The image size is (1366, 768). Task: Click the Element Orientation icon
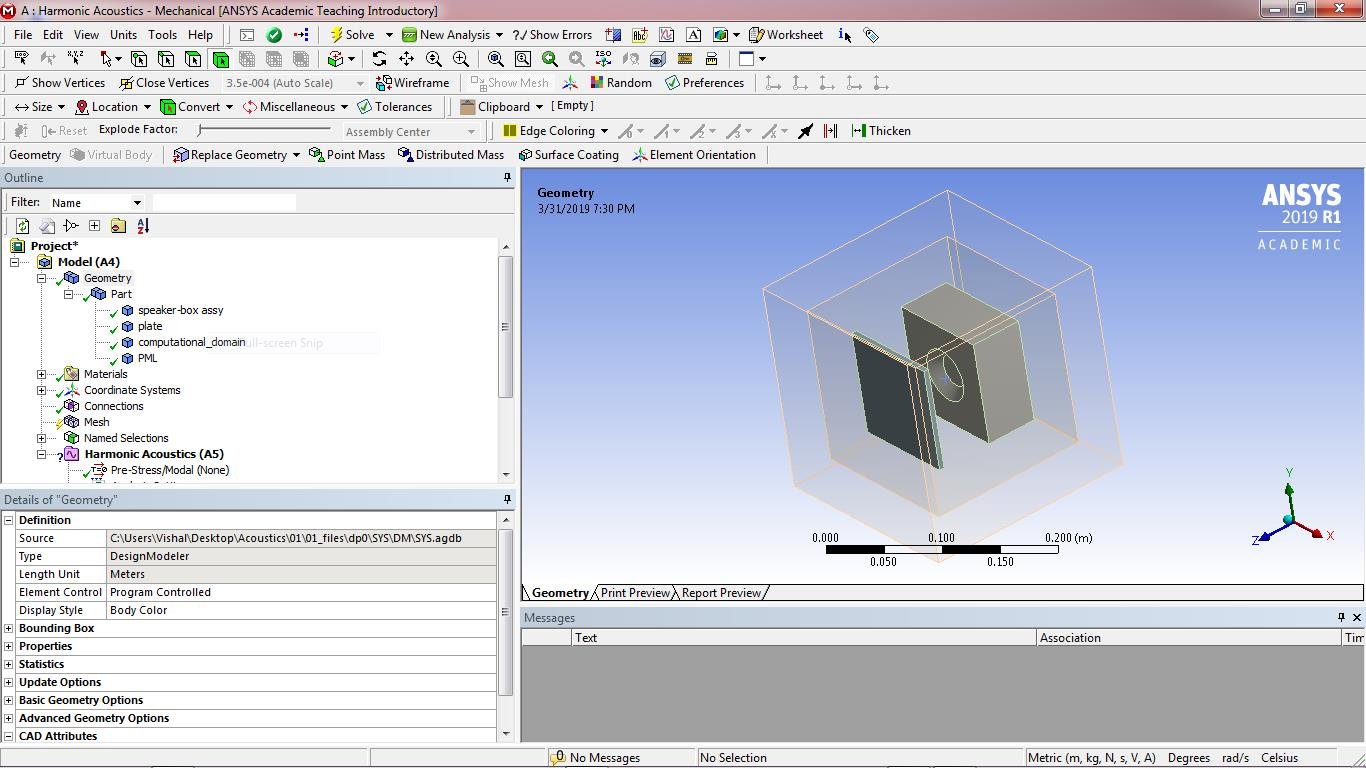point(639,155)
